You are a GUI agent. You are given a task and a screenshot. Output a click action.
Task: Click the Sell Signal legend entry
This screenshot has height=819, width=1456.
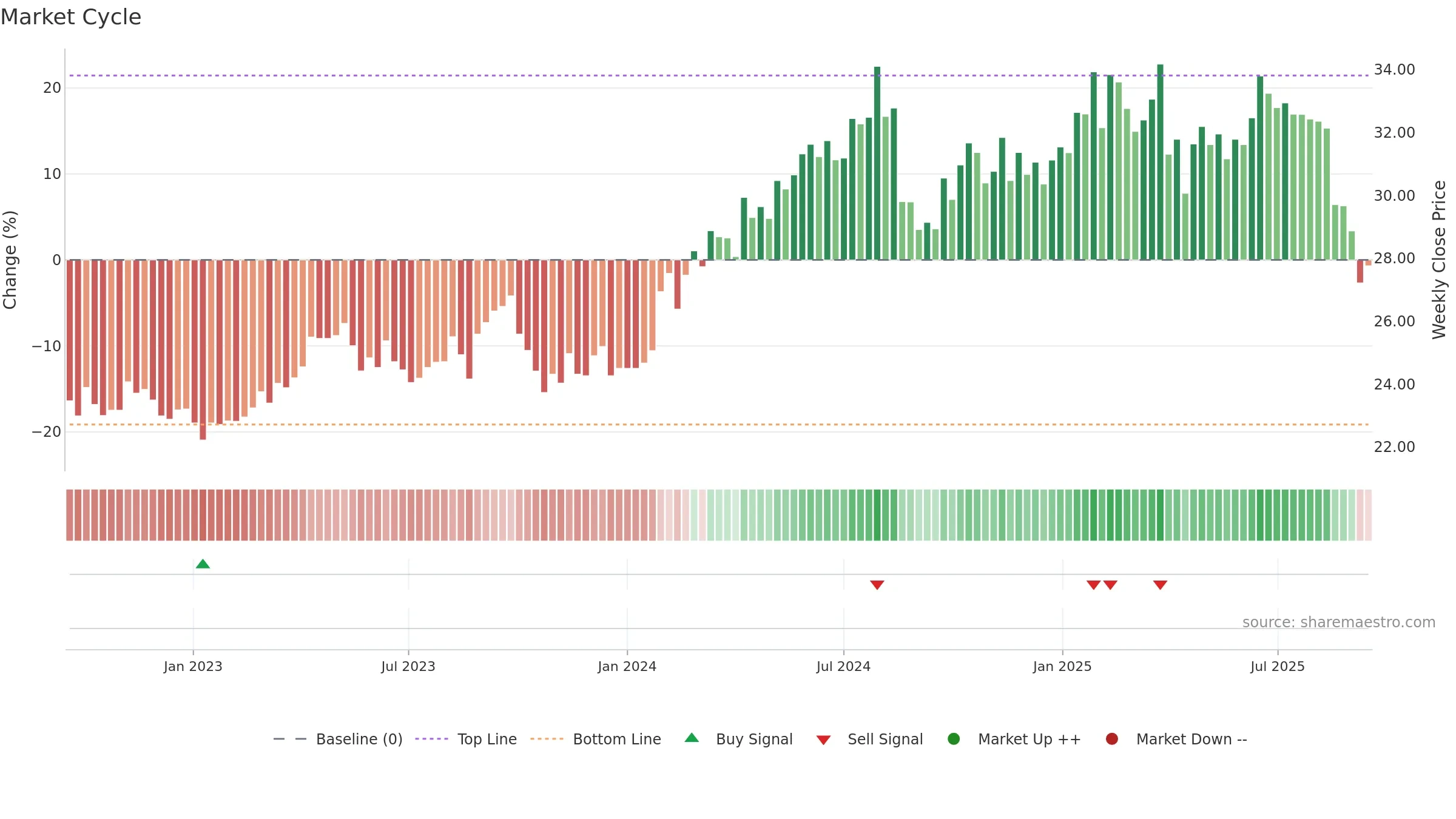pyautogui.click(x=869, y=739)
